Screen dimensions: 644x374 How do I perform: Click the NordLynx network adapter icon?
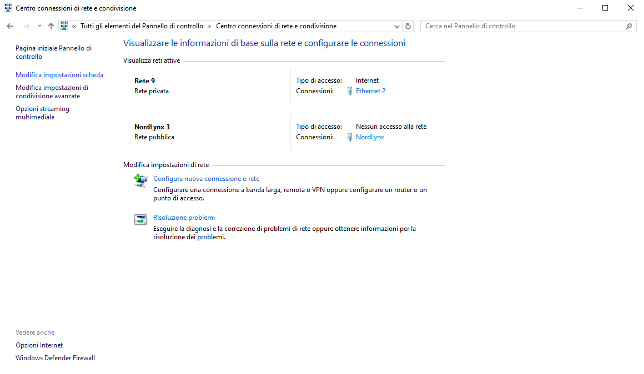pyautogui.click(x=350, y=137)
